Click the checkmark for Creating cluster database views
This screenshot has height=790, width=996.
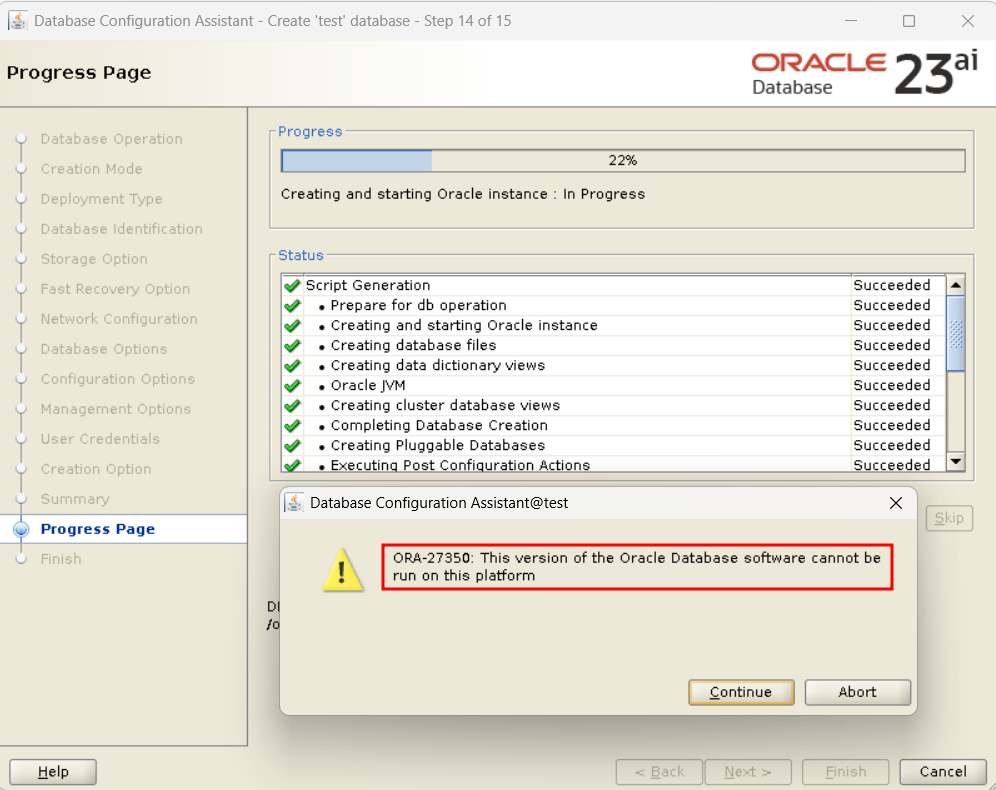click(x=292, y=405)
